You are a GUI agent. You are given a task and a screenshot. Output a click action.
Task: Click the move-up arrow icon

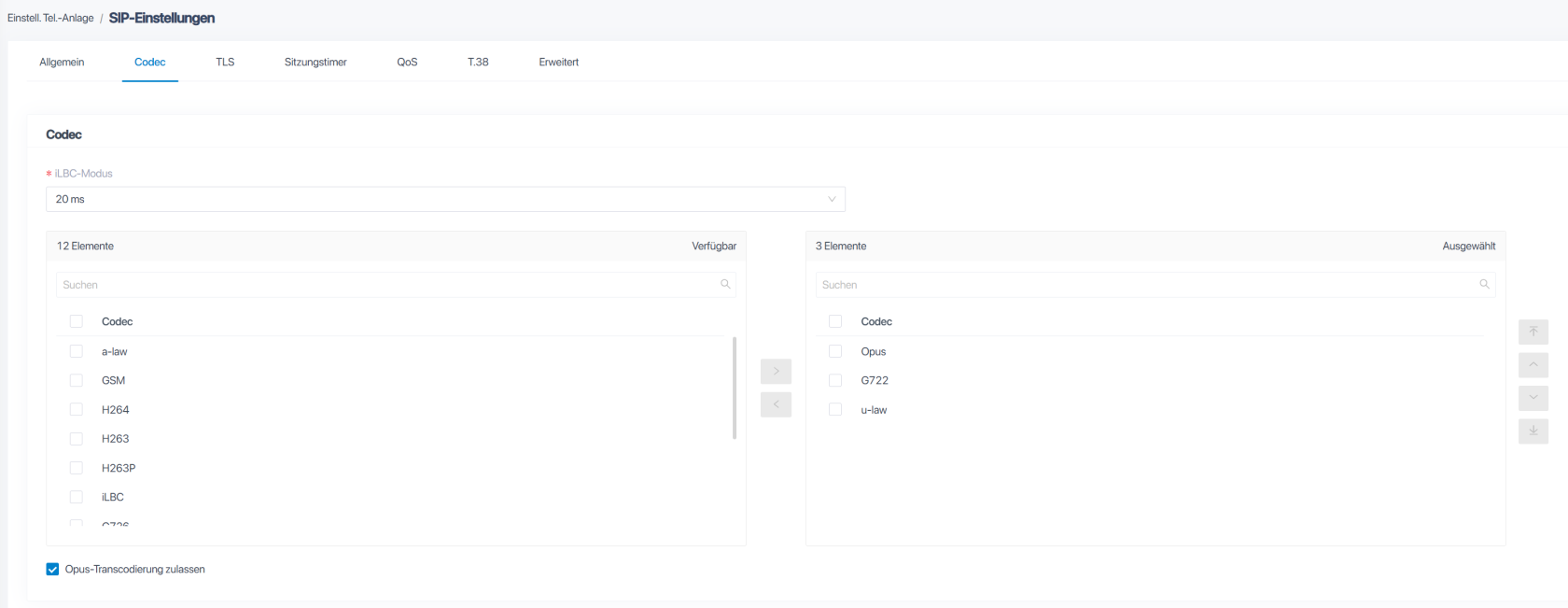1533,365
